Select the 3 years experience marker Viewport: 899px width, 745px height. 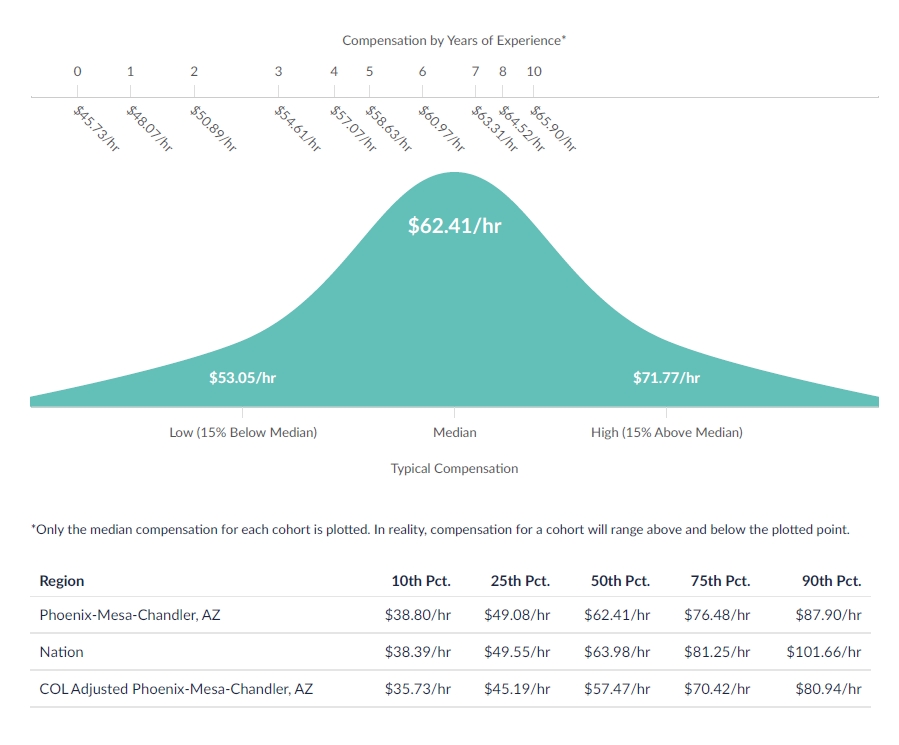[x=279, y=71]
